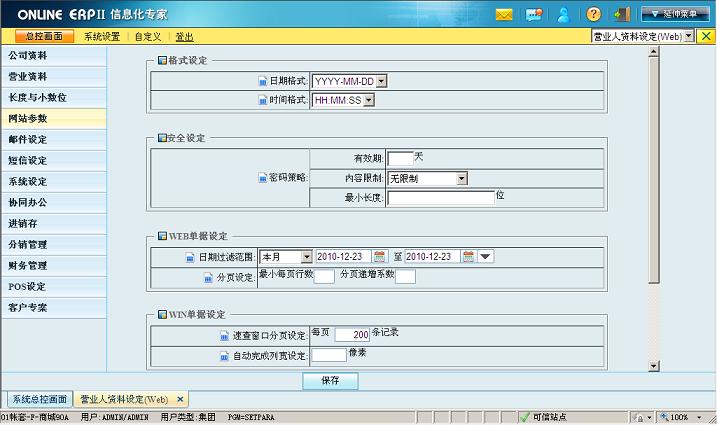Expand the 时间格式 dropdown
The image size is (717, 425).
368,100
